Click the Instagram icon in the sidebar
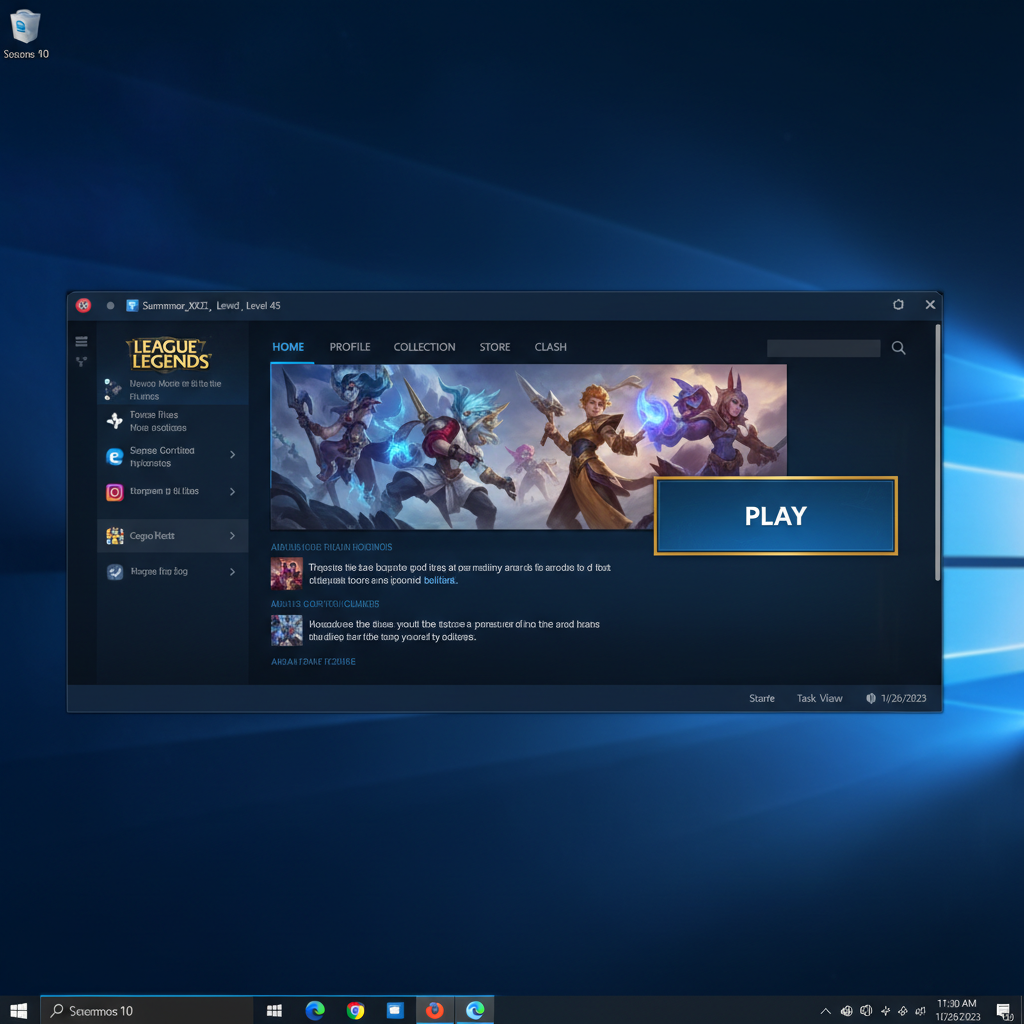Screen dimensions: 1024x1024 pos(116,493)
